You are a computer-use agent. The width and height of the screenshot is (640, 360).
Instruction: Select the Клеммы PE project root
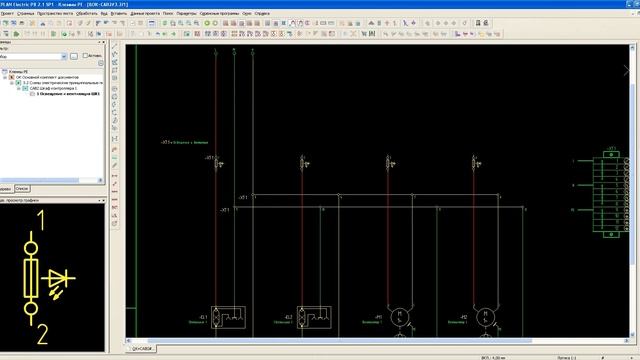click(x=18, y=71)
